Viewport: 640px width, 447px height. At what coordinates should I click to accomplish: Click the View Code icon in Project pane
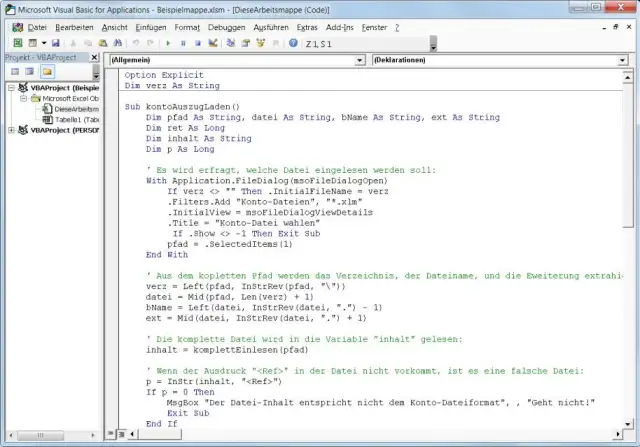pos(15,72)
